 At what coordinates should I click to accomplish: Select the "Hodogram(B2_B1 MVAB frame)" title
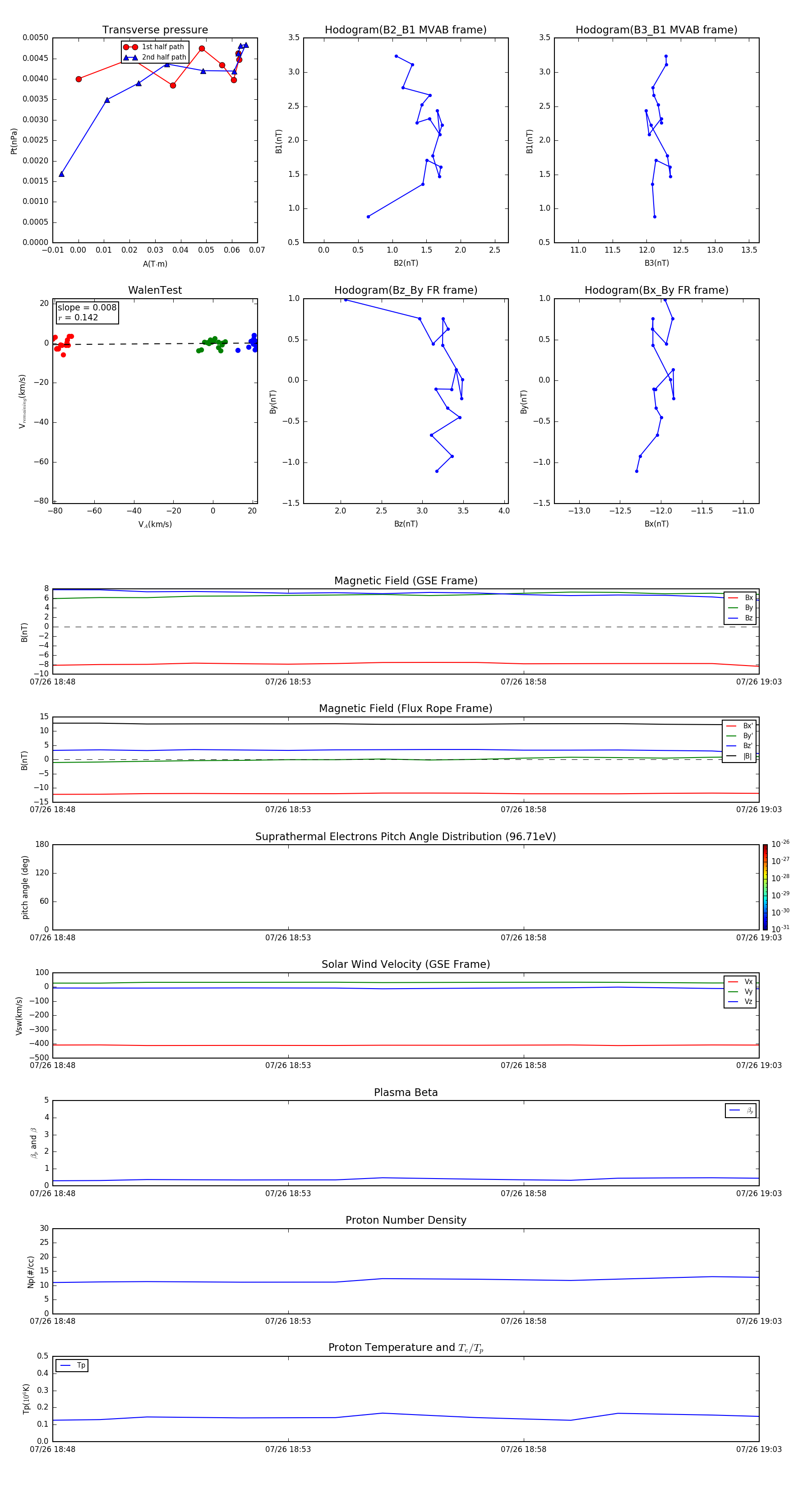click(406, 30)
